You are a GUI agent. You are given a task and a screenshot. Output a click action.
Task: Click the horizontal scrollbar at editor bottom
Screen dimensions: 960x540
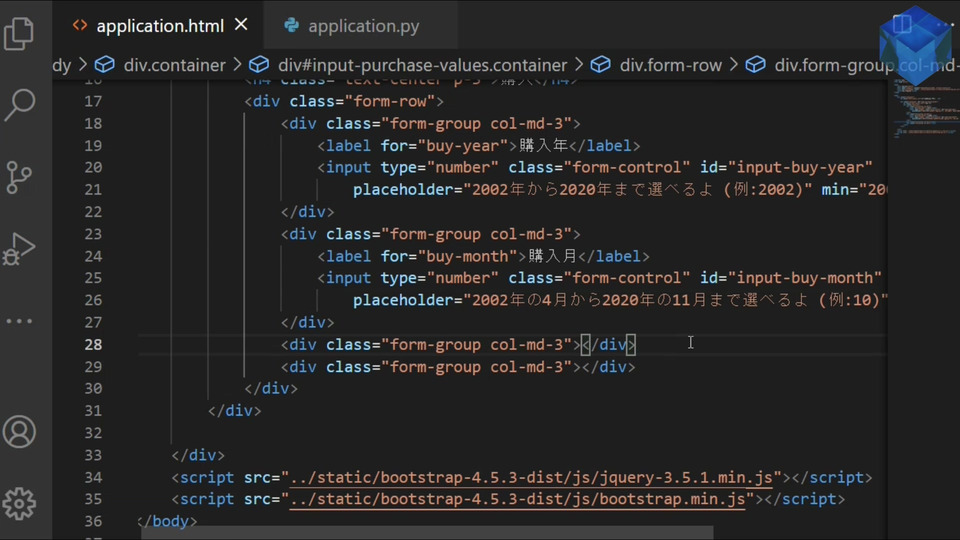[x=427, y=533]
